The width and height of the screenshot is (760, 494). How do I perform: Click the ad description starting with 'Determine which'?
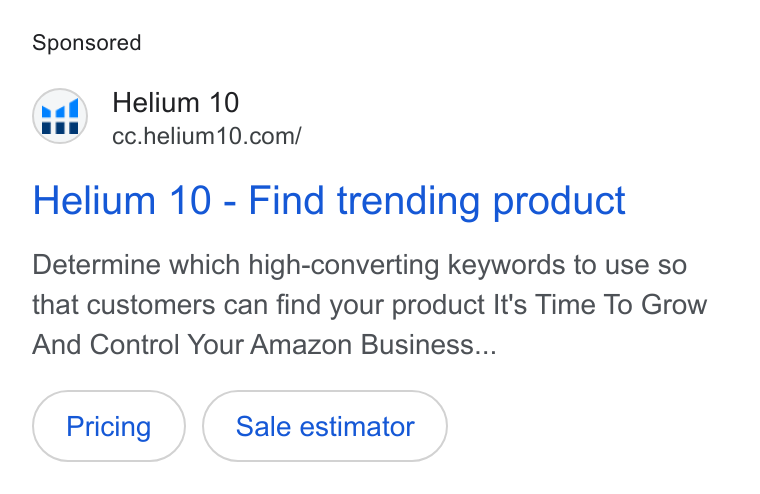369,305
